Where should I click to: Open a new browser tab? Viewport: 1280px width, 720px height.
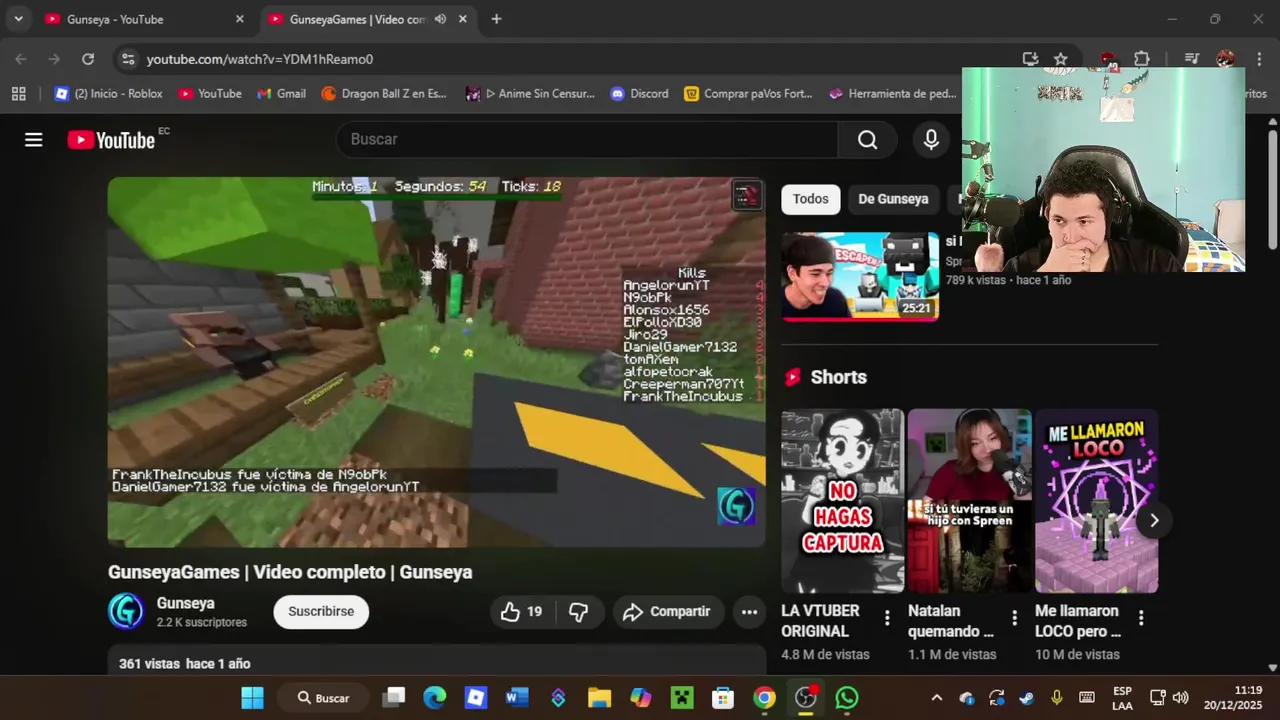496,19
